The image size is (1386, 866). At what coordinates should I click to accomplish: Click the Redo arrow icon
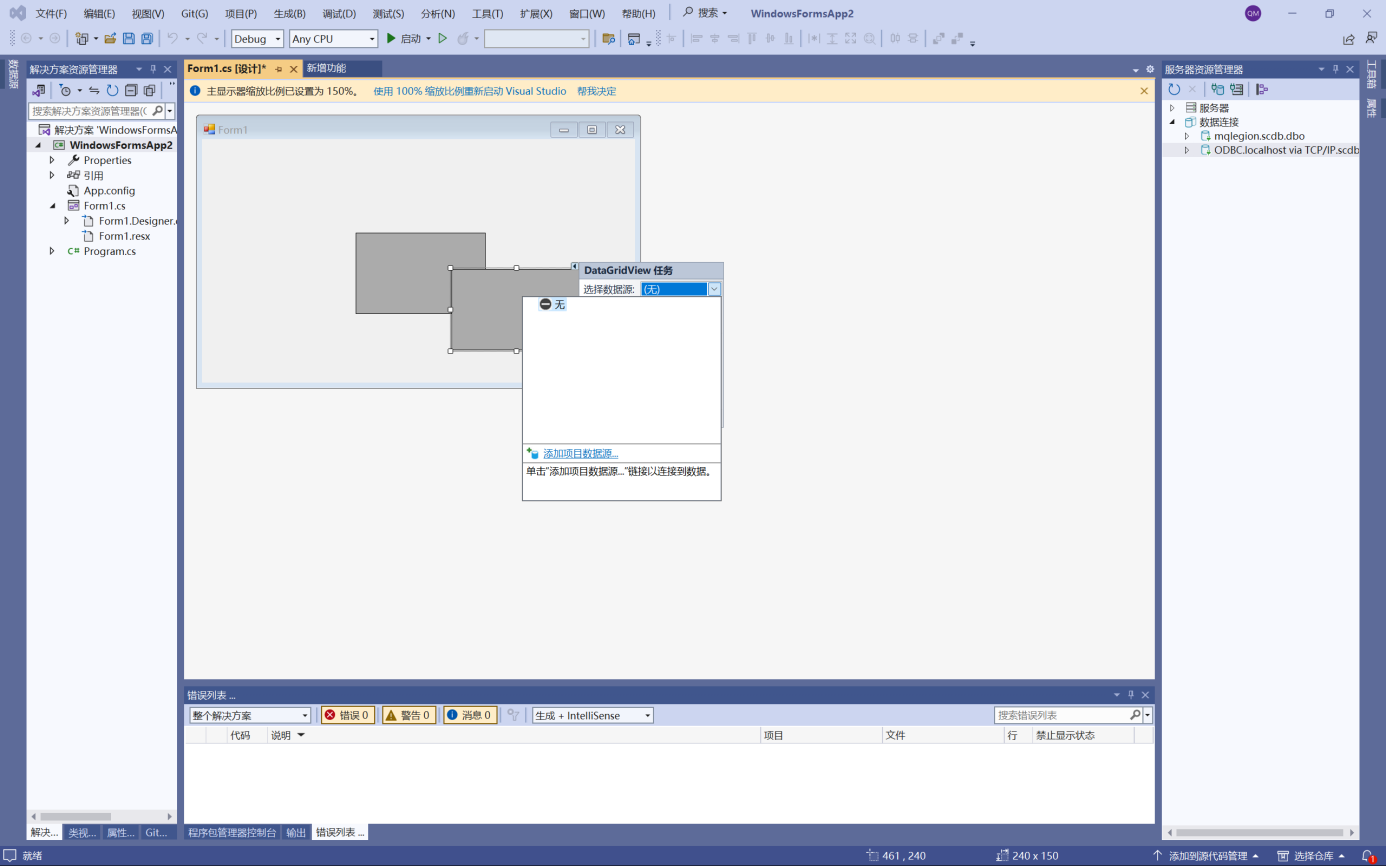(x=202, y=38)
